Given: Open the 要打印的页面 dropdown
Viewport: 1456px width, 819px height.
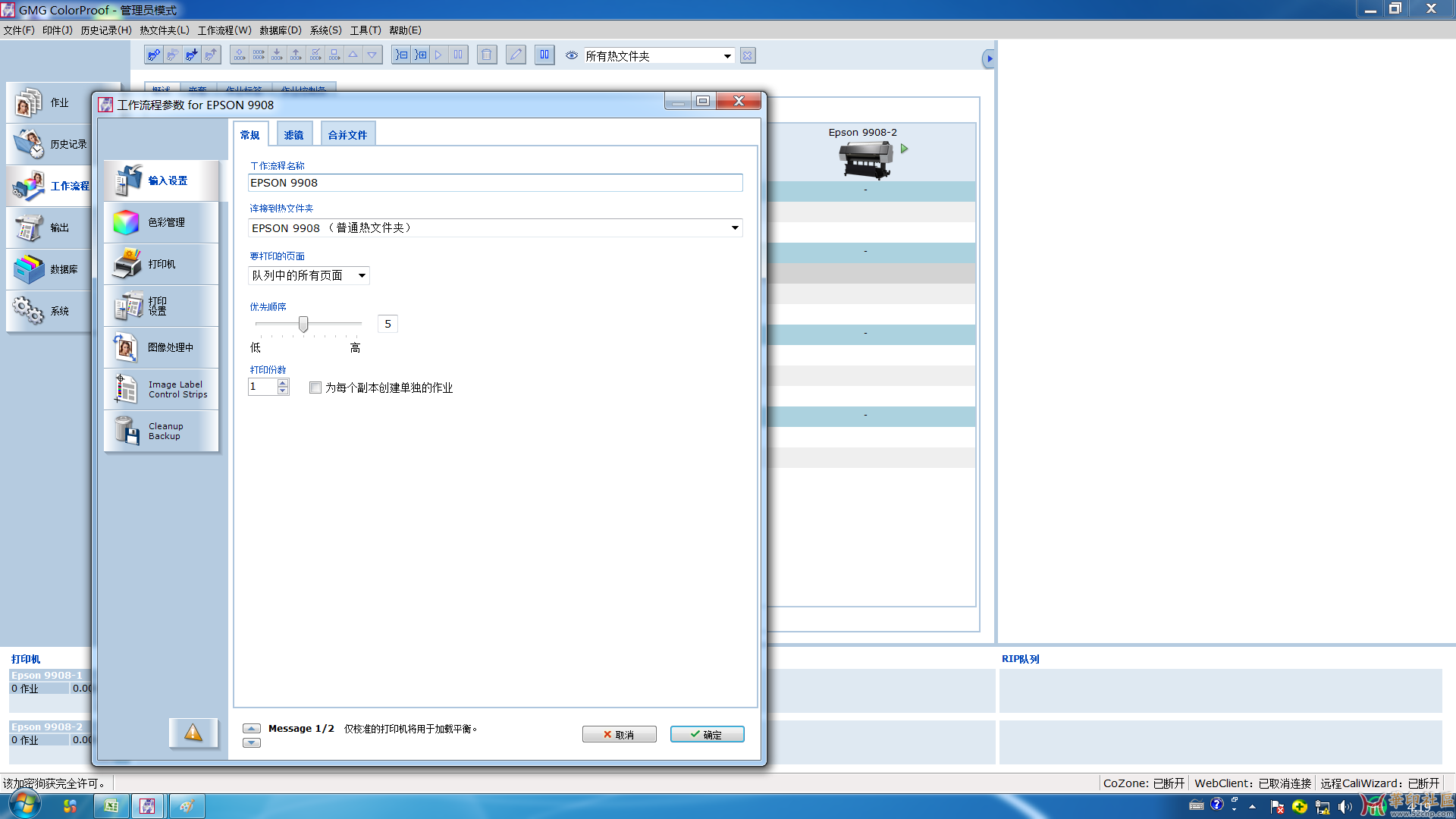Looking at the screenshot, I should [309, 276].
